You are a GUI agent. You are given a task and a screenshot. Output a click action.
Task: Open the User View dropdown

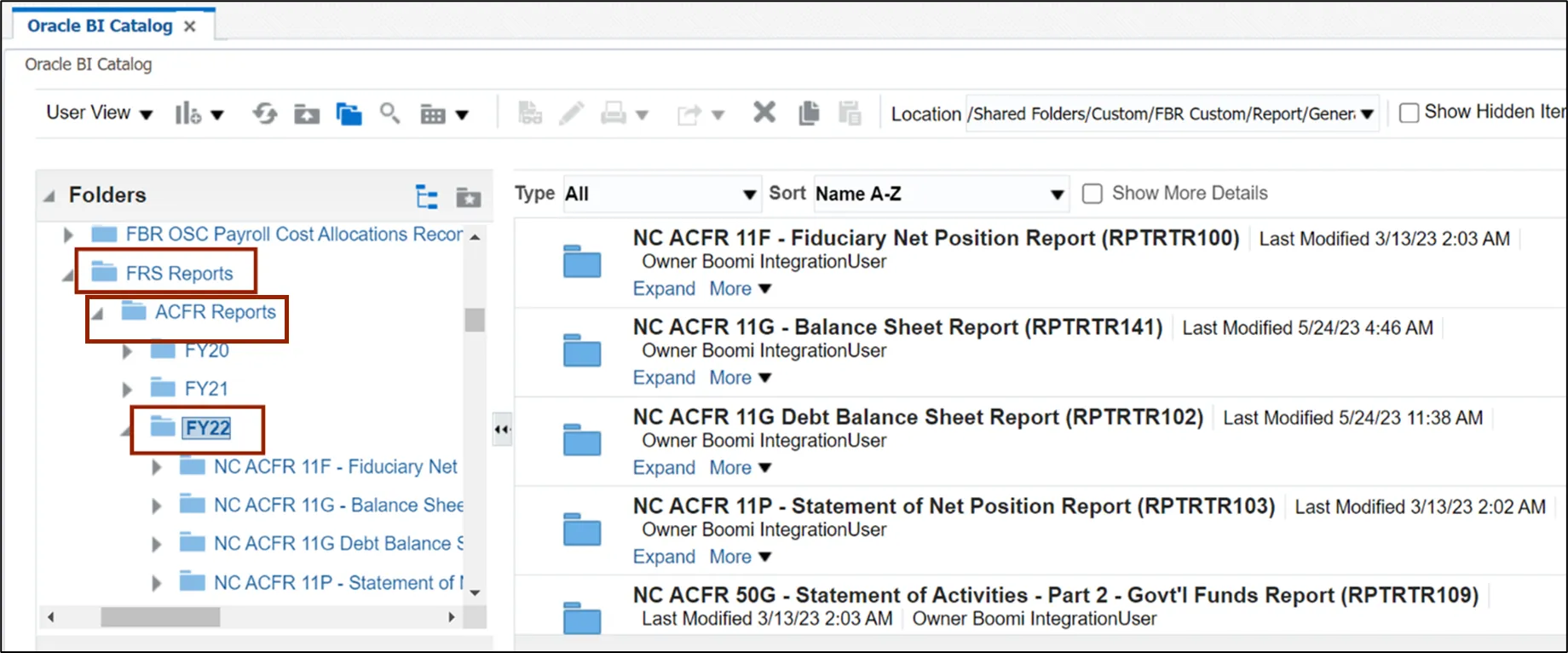point(99,113)
